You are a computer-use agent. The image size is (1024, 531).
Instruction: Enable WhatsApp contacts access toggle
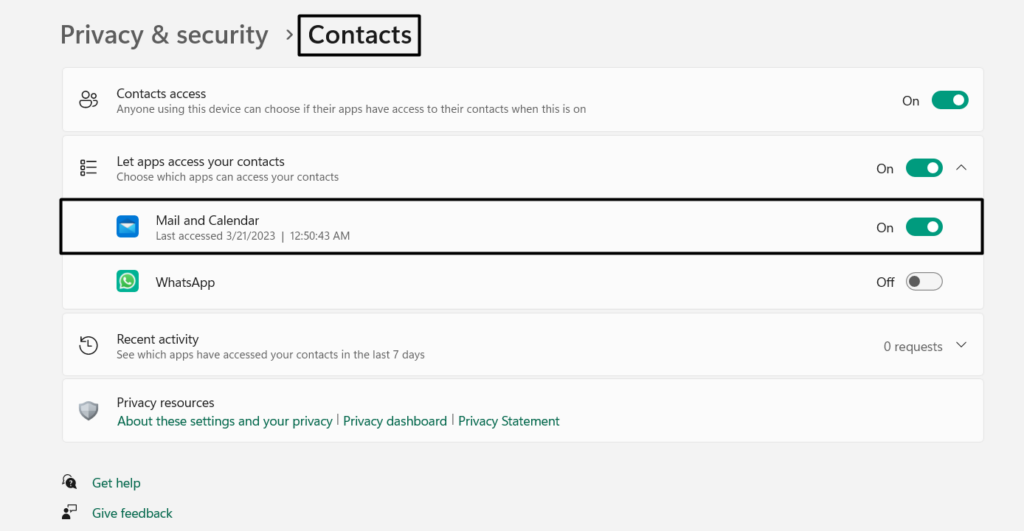[924, 282]
